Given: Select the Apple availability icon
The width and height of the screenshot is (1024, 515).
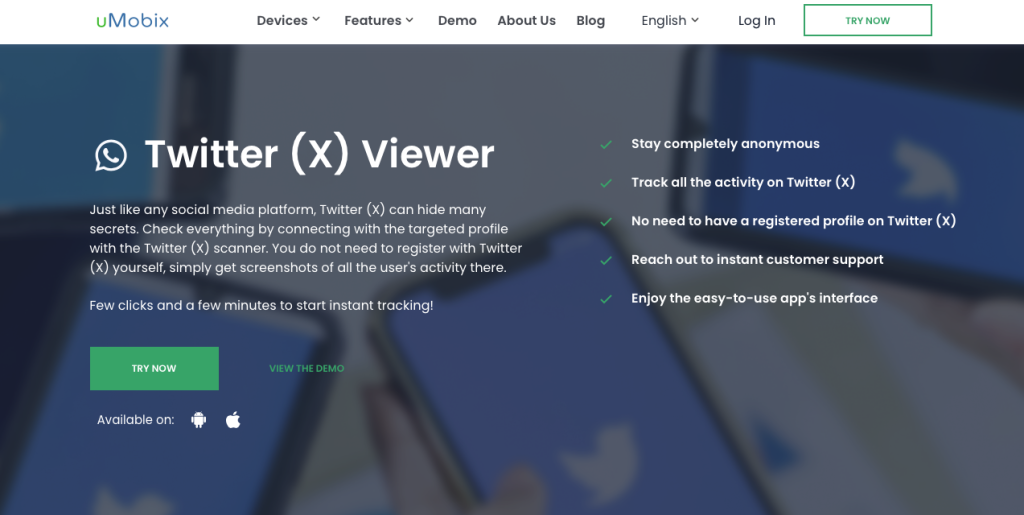Looking at the screenshot, I should [x=233, y=420].
